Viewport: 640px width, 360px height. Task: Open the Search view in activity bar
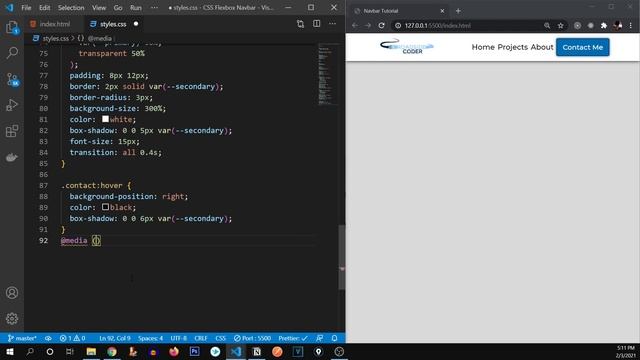tap(12, 53)
